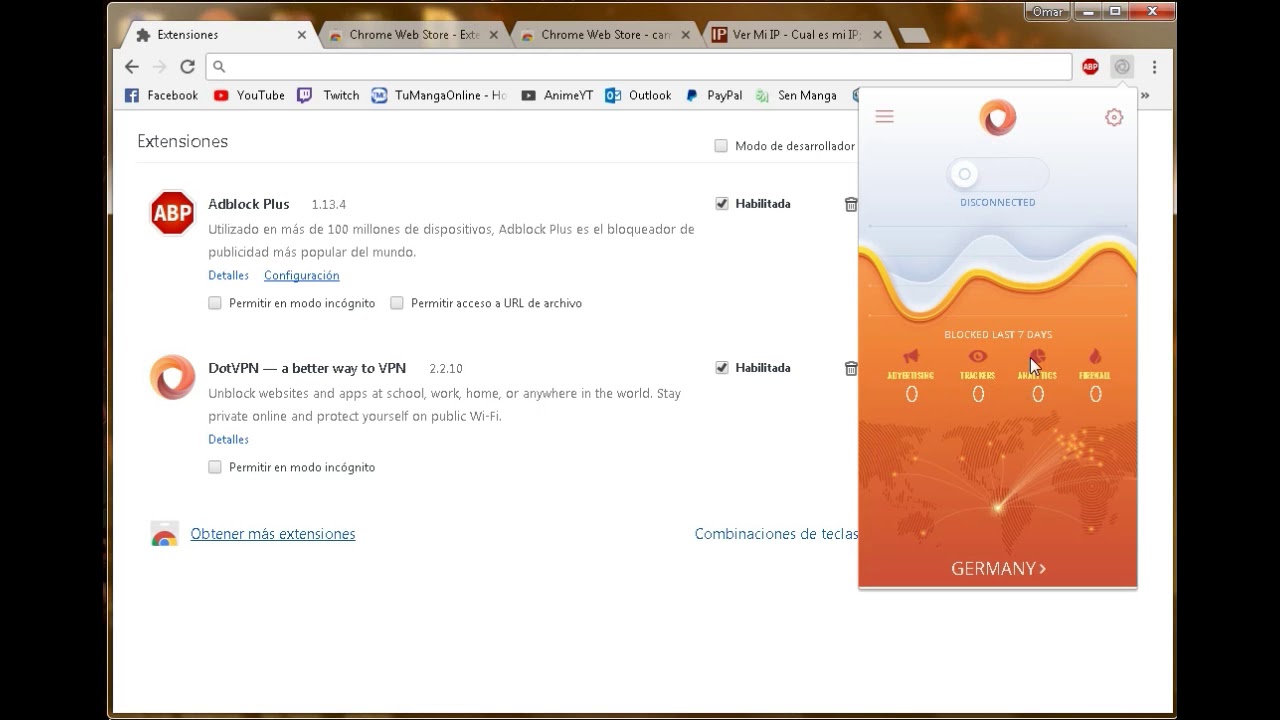Switch to second Chrome Web Store tab
The height and width of the screenshot is (720, 1280).
pos(606,35)
